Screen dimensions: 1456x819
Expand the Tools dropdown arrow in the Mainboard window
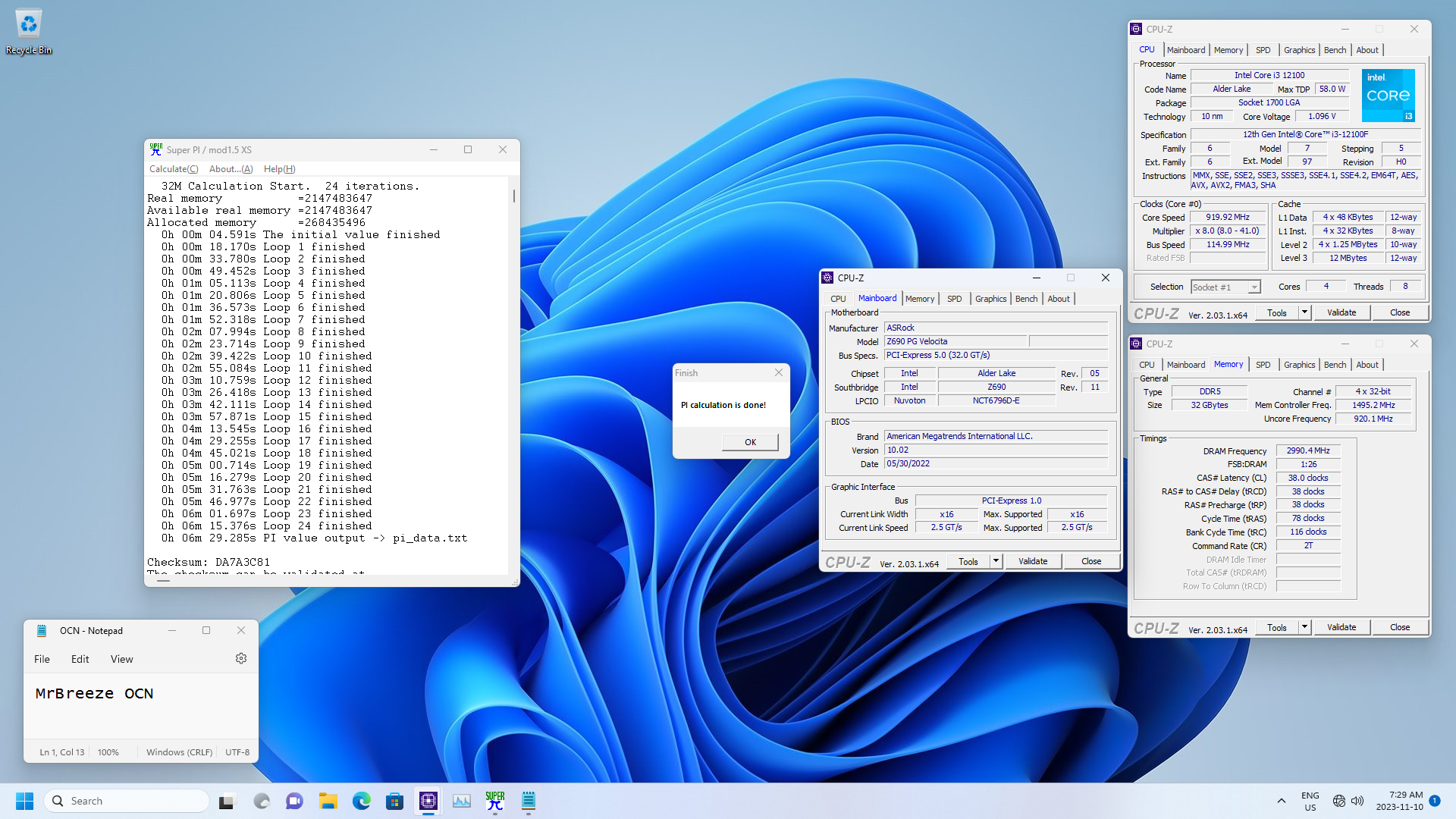click(x=996, y=561)
